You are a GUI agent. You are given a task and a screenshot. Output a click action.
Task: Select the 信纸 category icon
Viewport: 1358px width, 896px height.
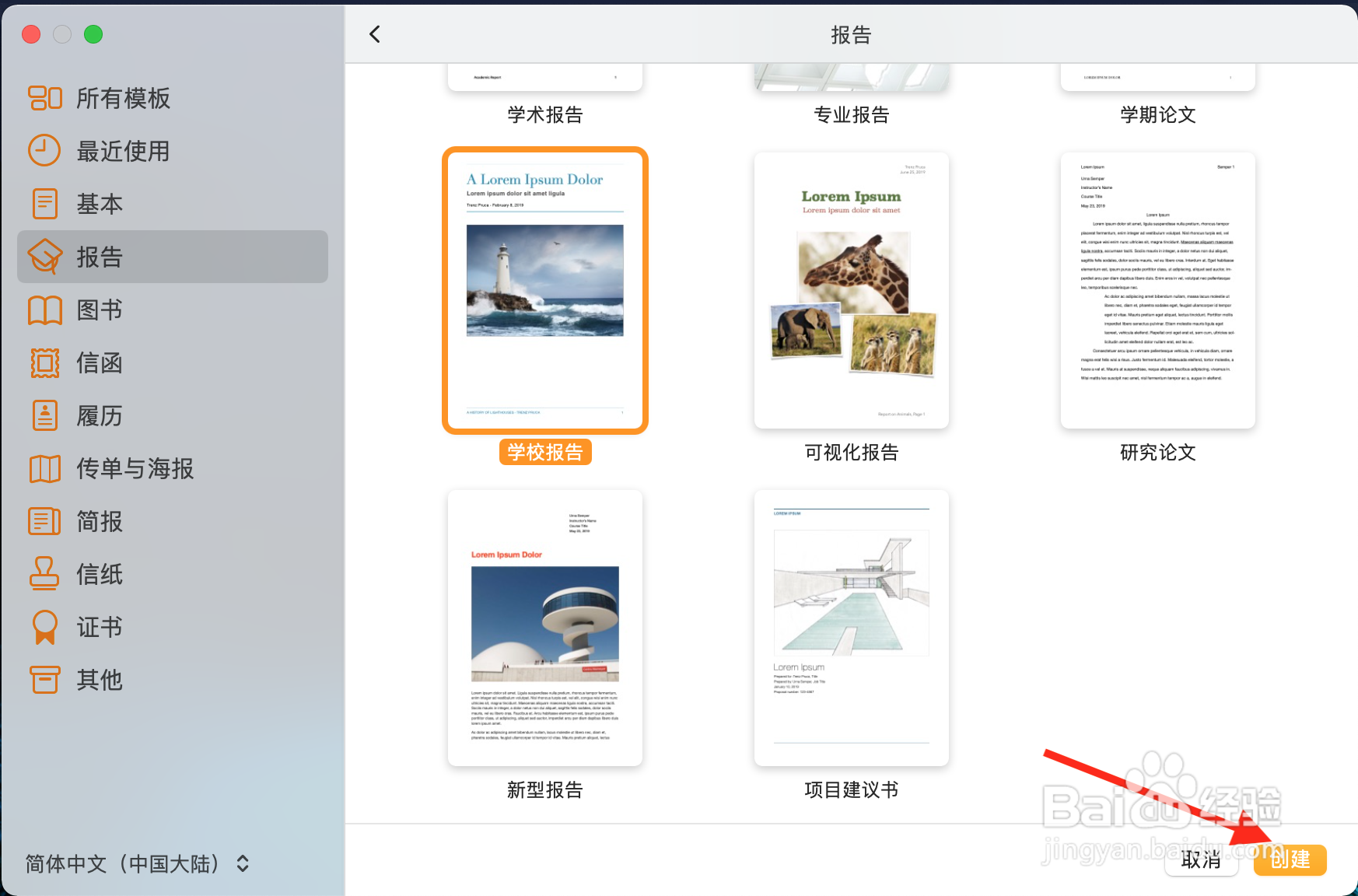44,574
